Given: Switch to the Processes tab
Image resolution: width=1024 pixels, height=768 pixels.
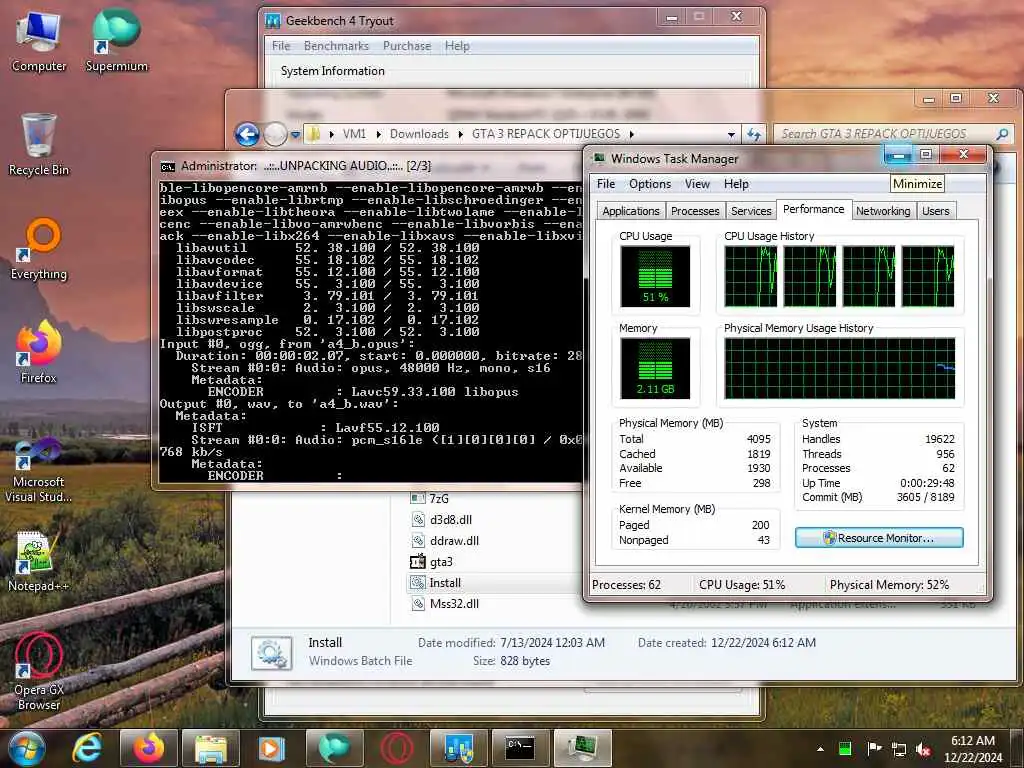Looking at the screenshot, I should (x=695, y=211).
